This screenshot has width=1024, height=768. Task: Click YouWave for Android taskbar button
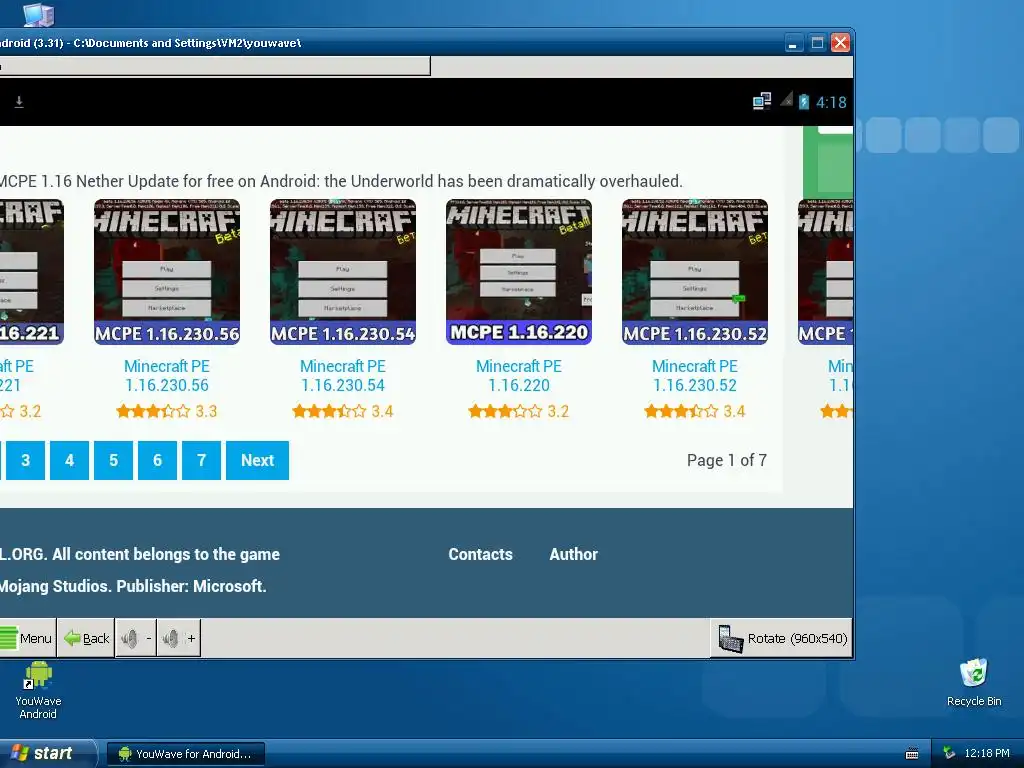point(186,754)
